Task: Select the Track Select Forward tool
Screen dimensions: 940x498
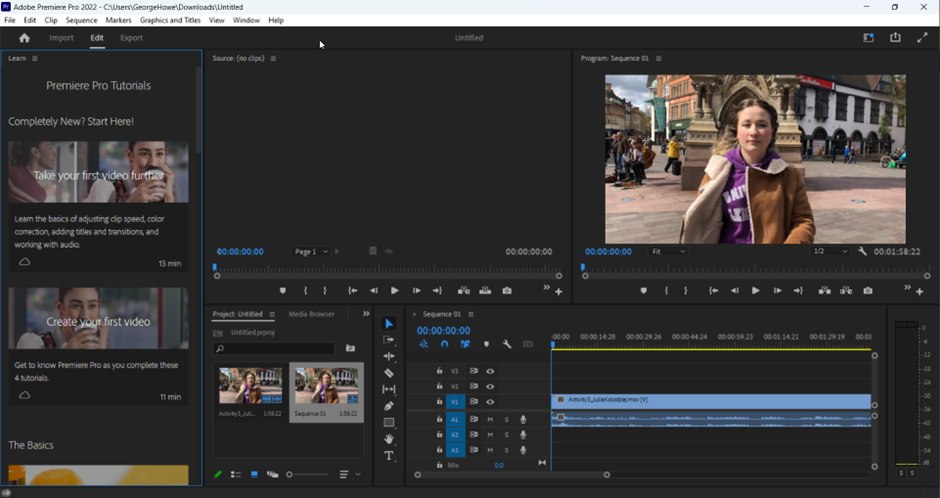Action: 388,340
